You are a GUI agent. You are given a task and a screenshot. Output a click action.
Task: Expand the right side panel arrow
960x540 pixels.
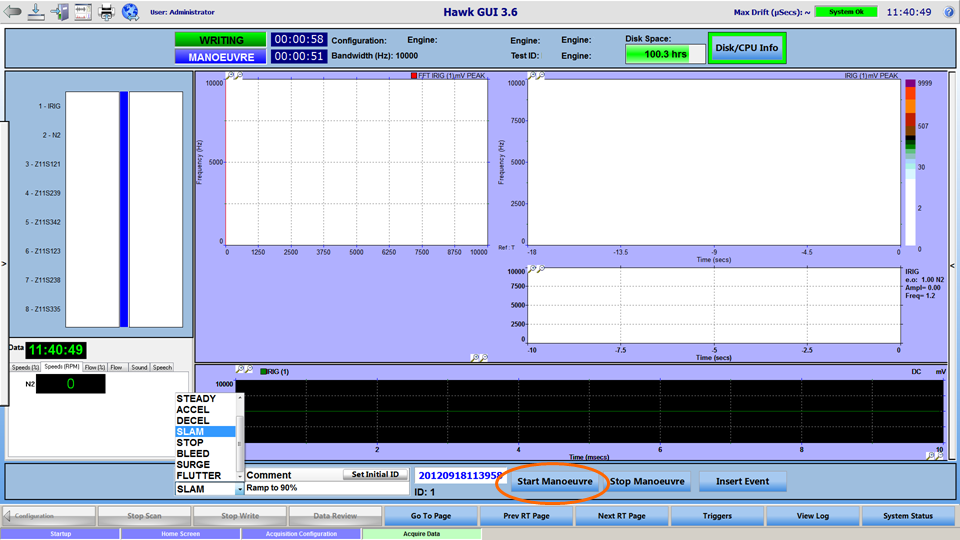[x=953, y=265]
